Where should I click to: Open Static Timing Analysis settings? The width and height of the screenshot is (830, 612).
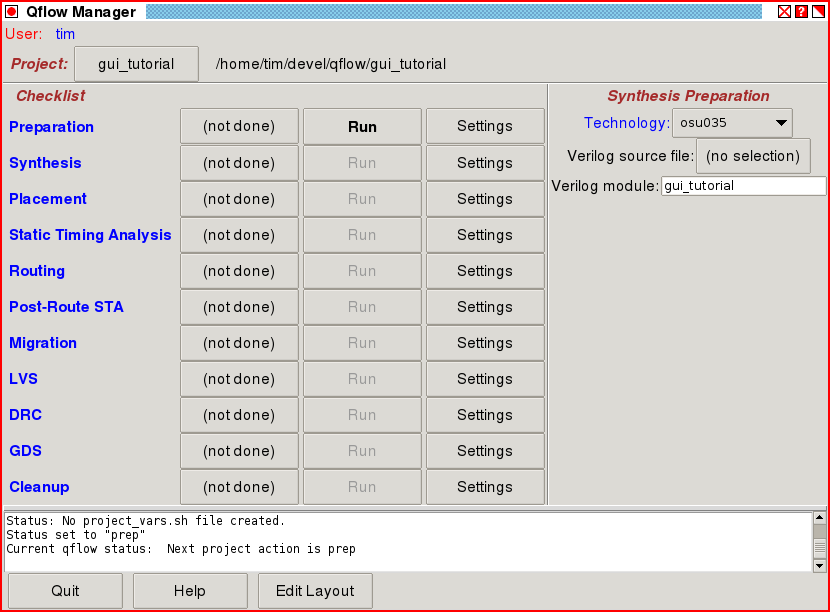485,235
